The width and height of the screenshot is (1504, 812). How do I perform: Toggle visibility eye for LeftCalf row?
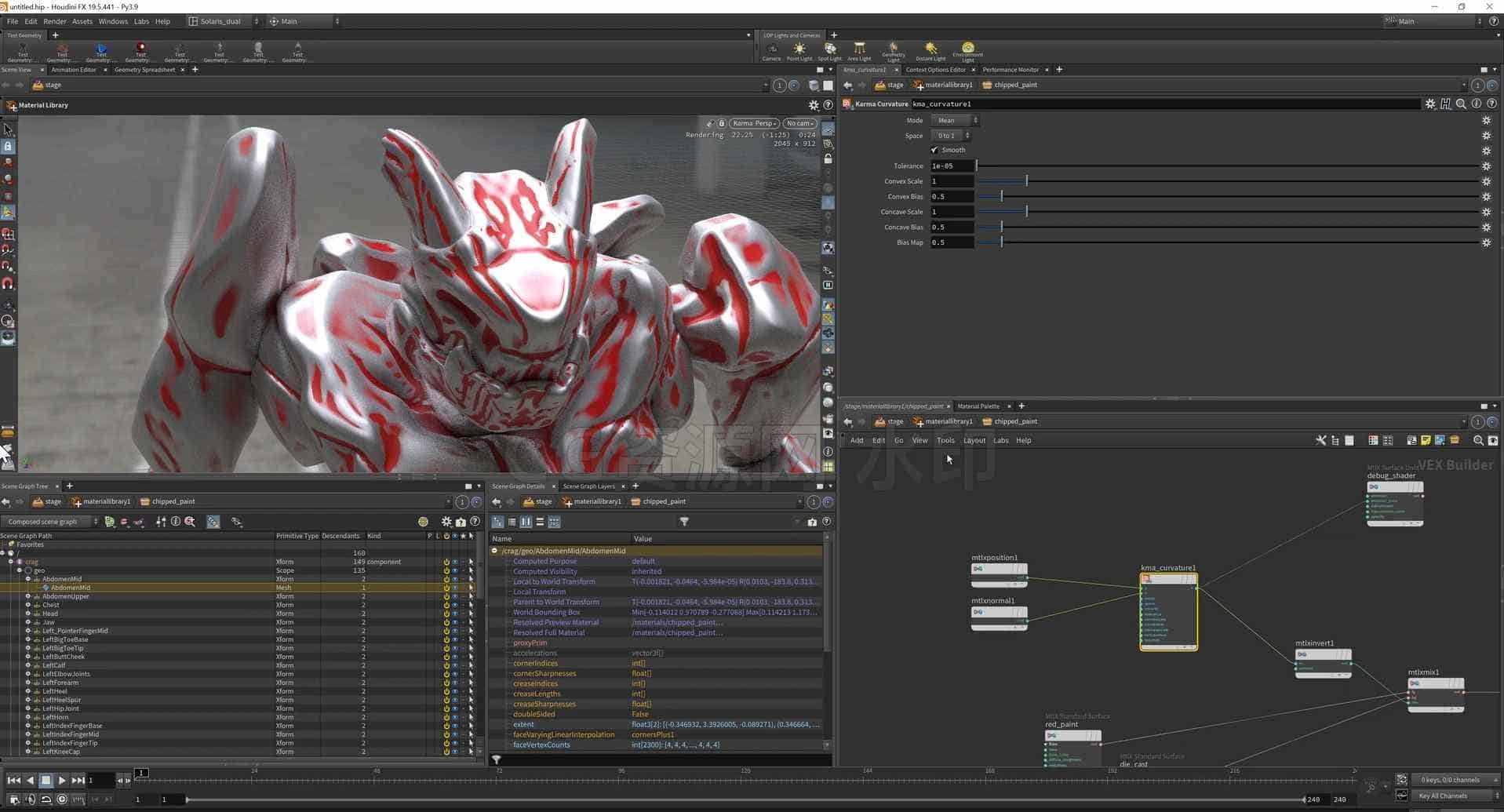coord(454,665)
